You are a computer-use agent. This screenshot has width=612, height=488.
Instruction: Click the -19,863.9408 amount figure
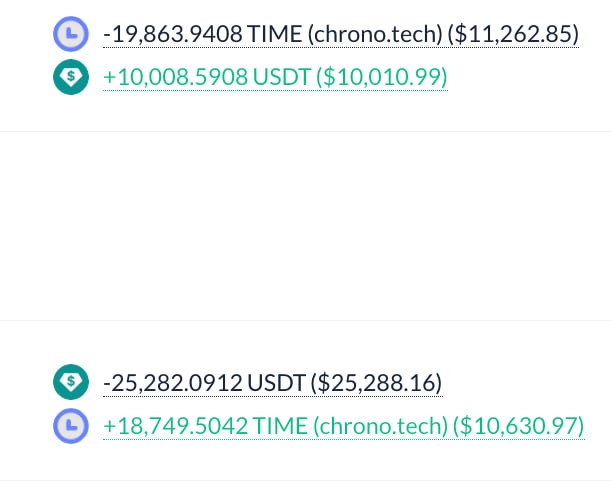coord(173,34)
